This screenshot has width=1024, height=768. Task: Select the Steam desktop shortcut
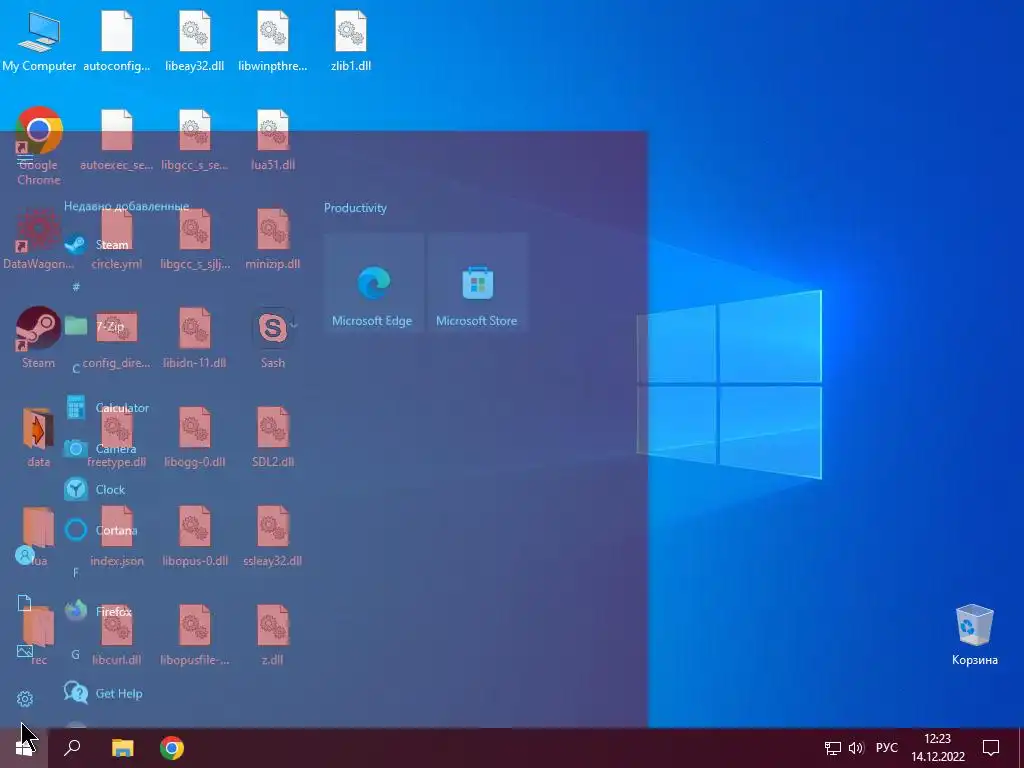point(39,338)
